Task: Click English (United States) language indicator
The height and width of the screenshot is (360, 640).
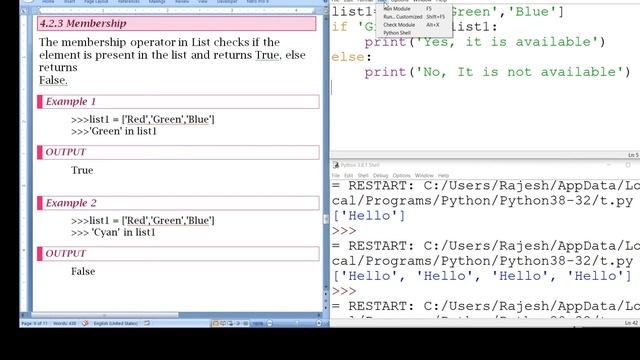Action: tap(116, 323)
